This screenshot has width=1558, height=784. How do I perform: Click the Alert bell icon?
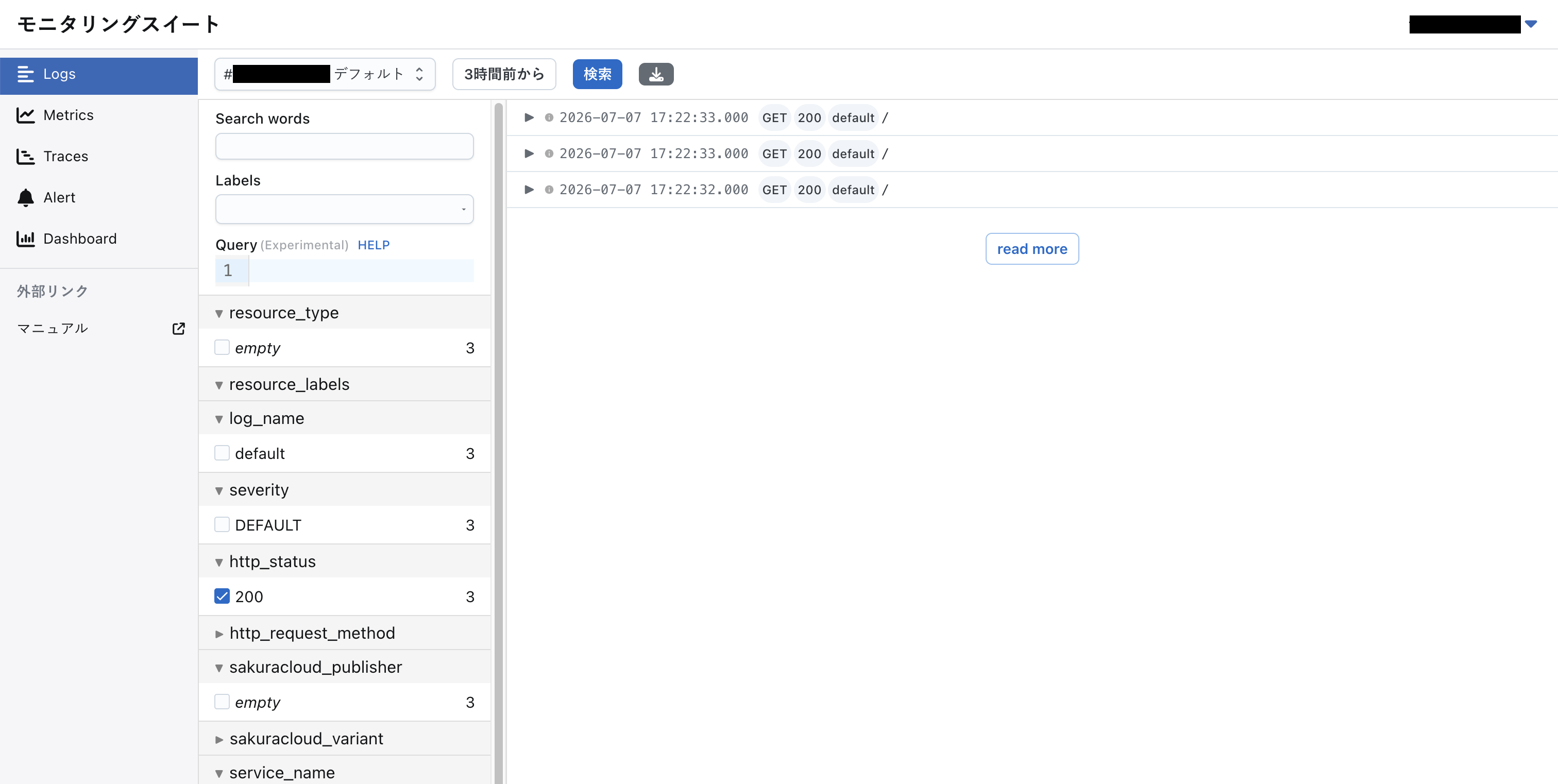[25, 198]
